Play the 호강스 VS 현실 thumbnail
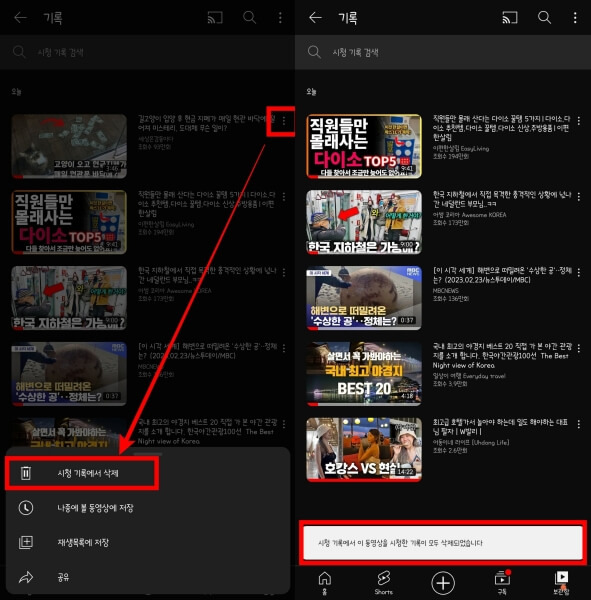591x600 pixels. pyautogui.click(x=364, y=449)
